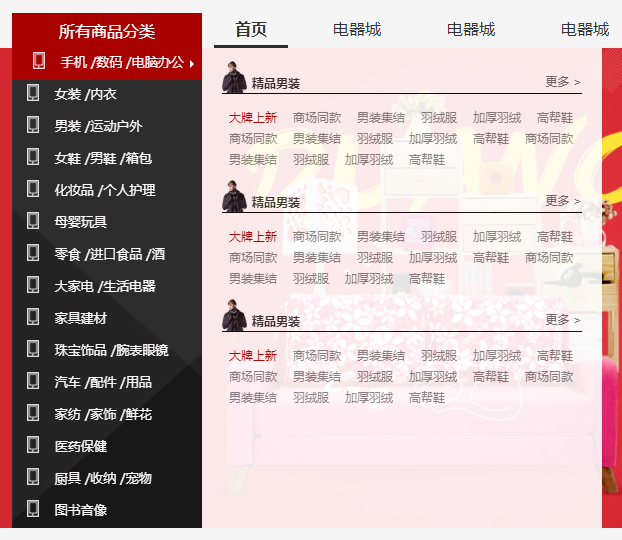
Task: Select the icon beside 大家电/生活电器
Action: (x=33, y=286)
